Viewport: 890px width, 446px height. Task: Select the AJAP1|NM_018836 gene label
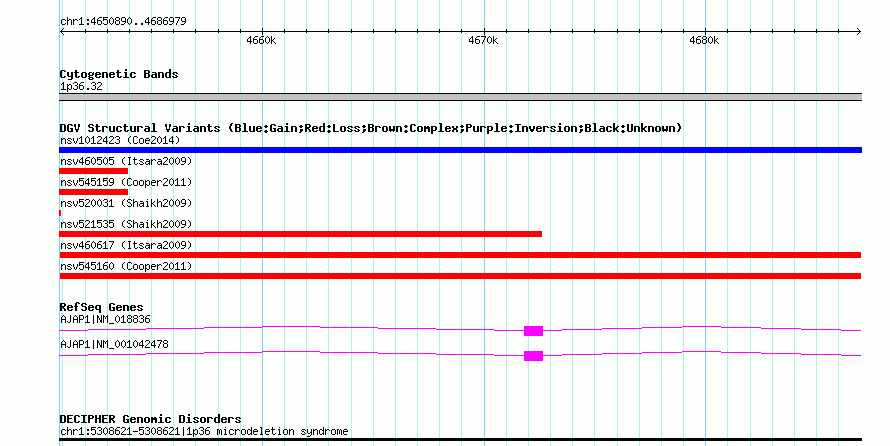tap(105, 319)
